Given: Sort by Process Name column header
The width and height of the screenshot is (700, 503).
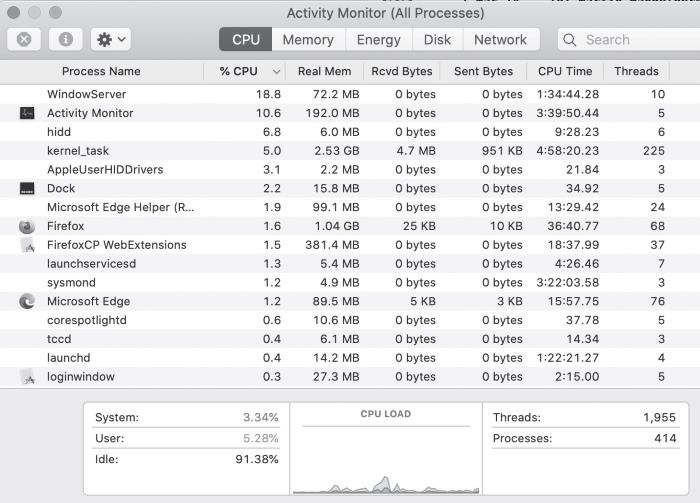Looking at the screenshot, I should pyautogui.click(x=101, y=71).
